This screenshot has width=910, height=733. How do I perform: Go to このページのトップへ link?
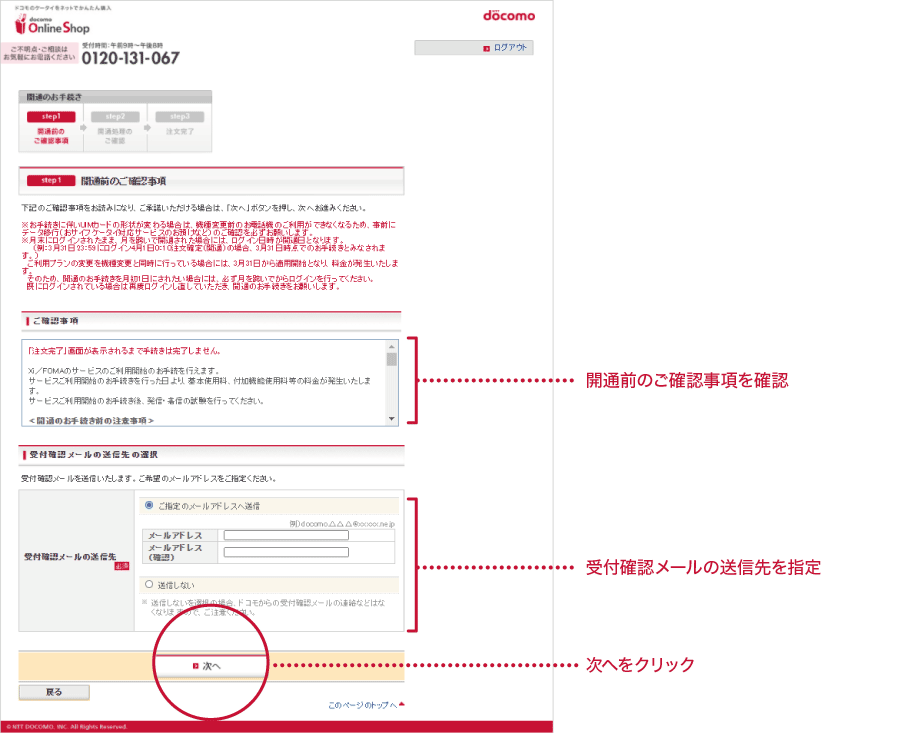(366, 705)
